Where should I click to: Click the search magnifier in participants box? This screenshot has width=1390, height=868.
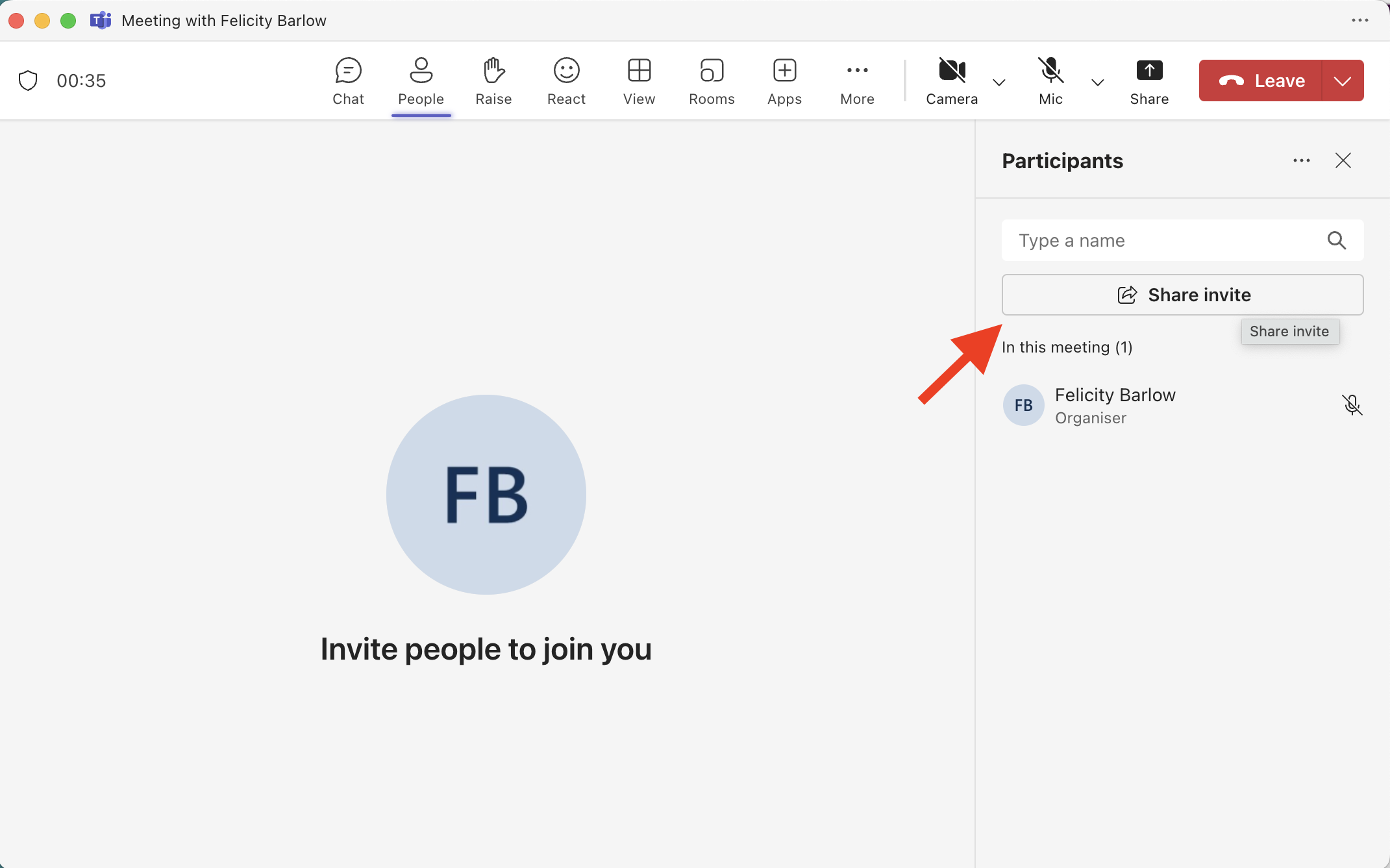[1336, 240]
